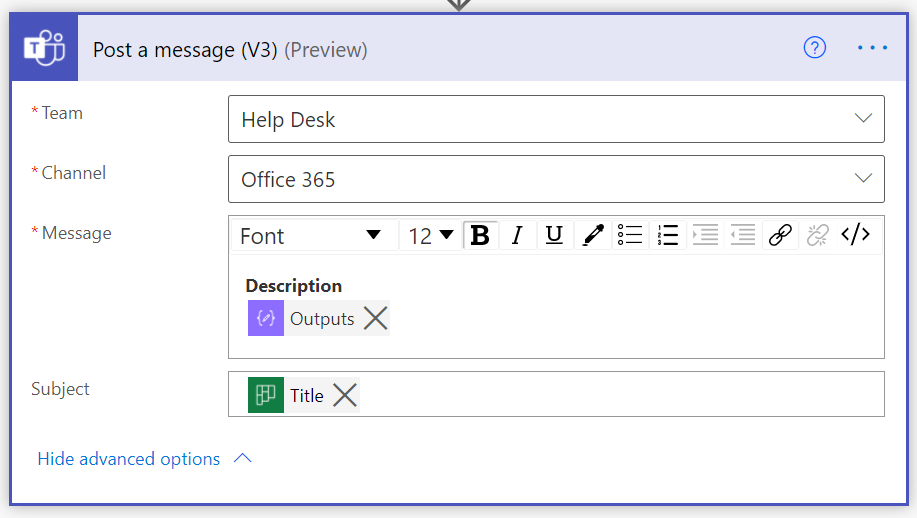Image resolution: width=917 pixels, height=518 pixels.
Task: Open the action's more options ellipsis menu
Action: pos(872,48)
